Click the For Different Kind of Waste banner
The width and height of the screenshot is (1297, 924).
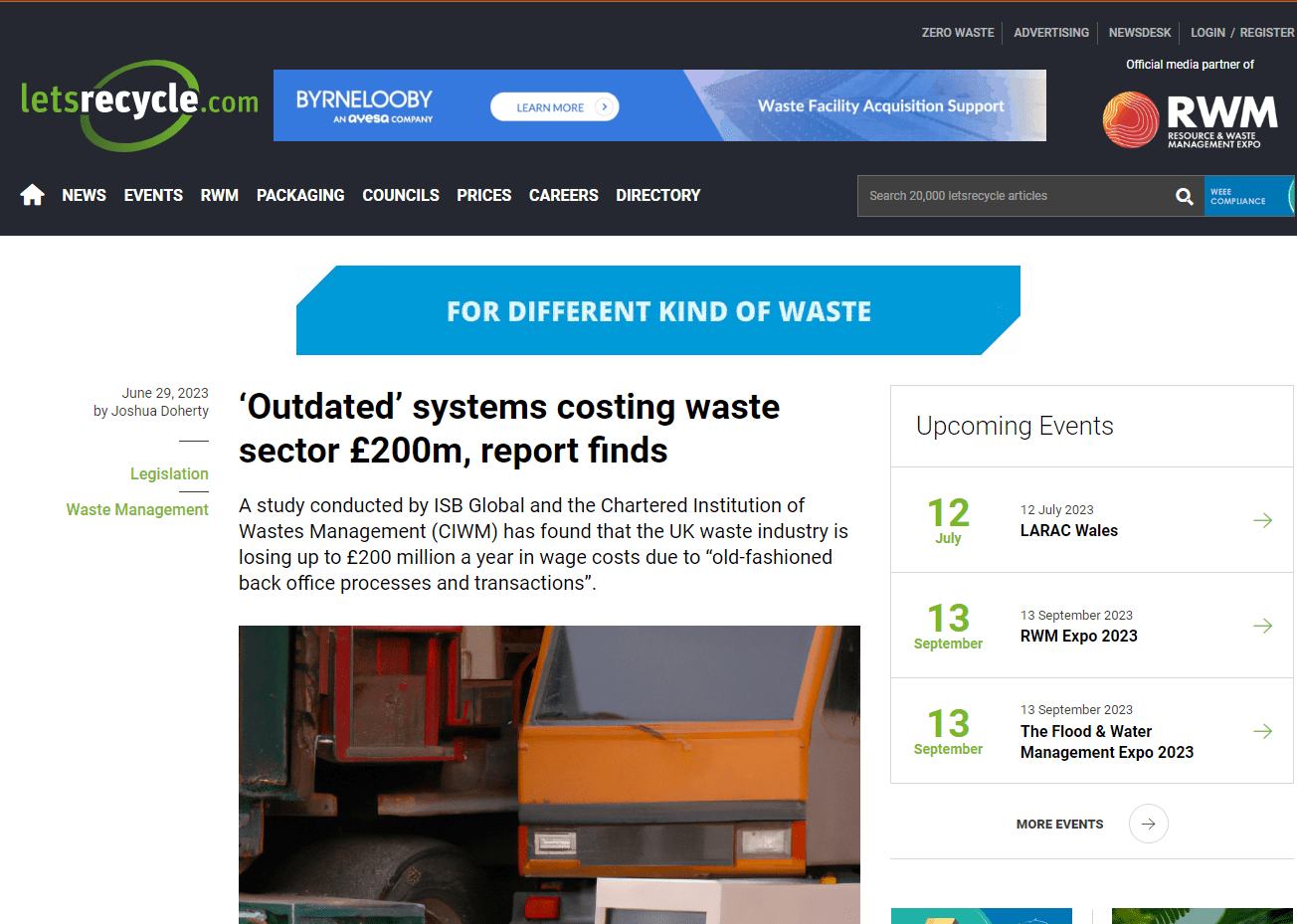coord(658,310)
